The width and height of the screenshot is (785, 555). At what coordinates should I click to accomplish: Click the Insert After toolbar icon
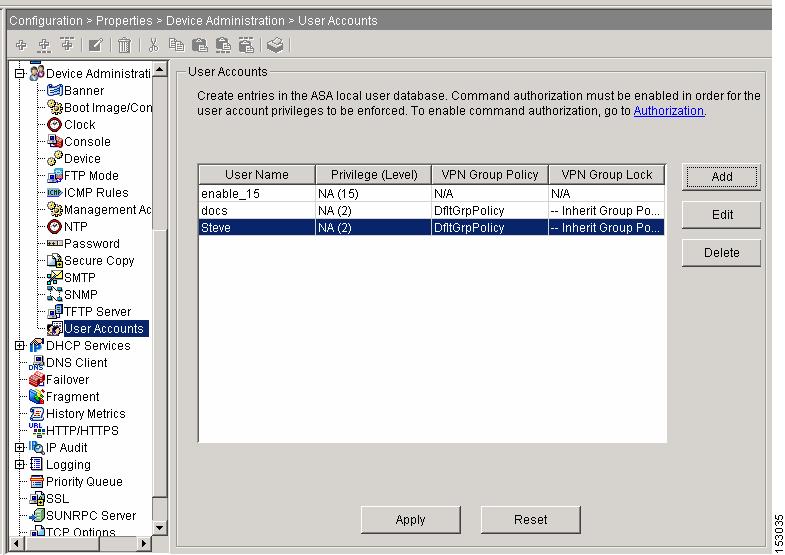44,46
